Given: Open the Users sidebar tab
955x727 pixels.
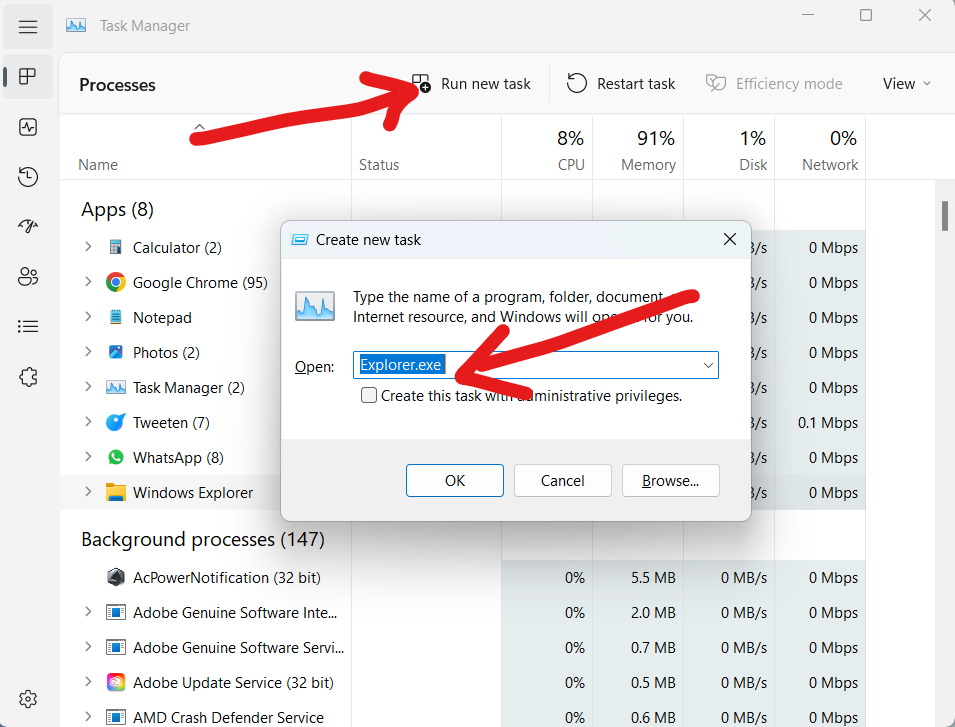Looking at the screenshot, I should (28, 276).
